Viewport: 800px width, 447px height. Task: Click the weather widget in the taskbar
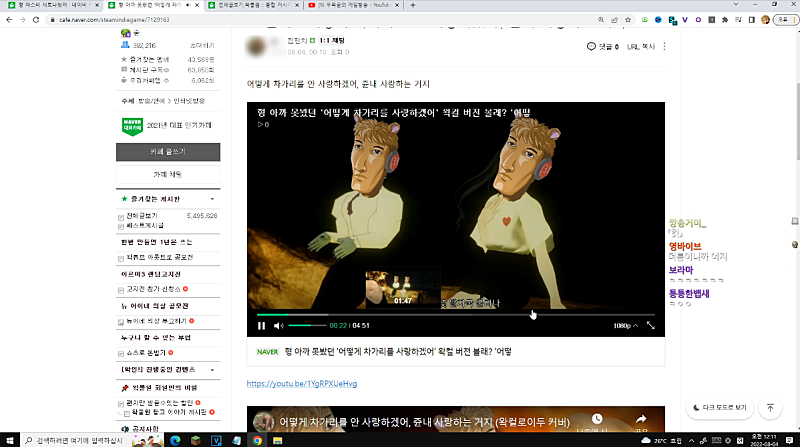[x=662, y=440]
